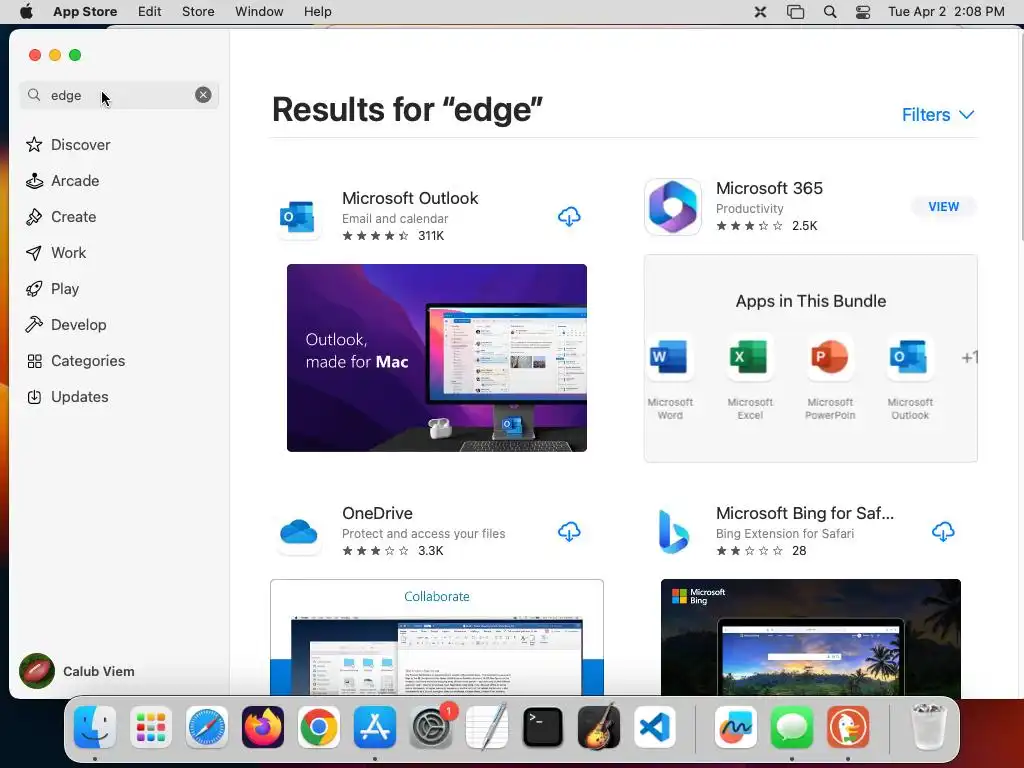
Task: Open Freeform from the Dock
Action: coord(736,727)
